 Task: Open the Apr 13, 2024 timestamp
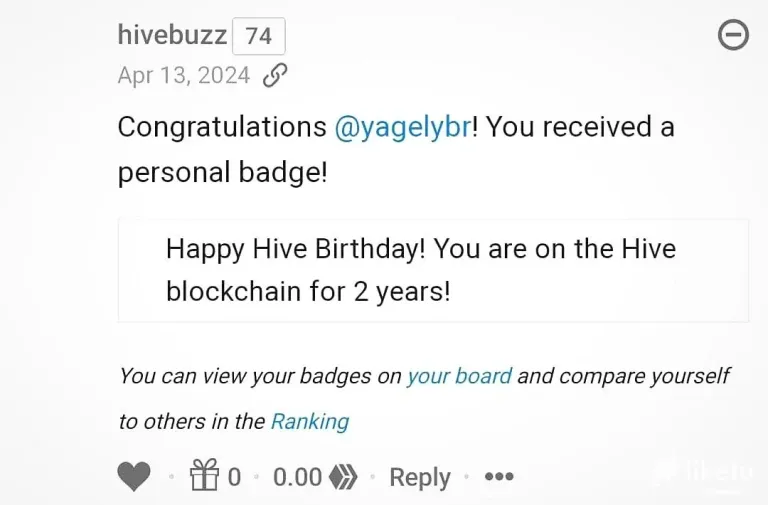click(x=184, y=75)
